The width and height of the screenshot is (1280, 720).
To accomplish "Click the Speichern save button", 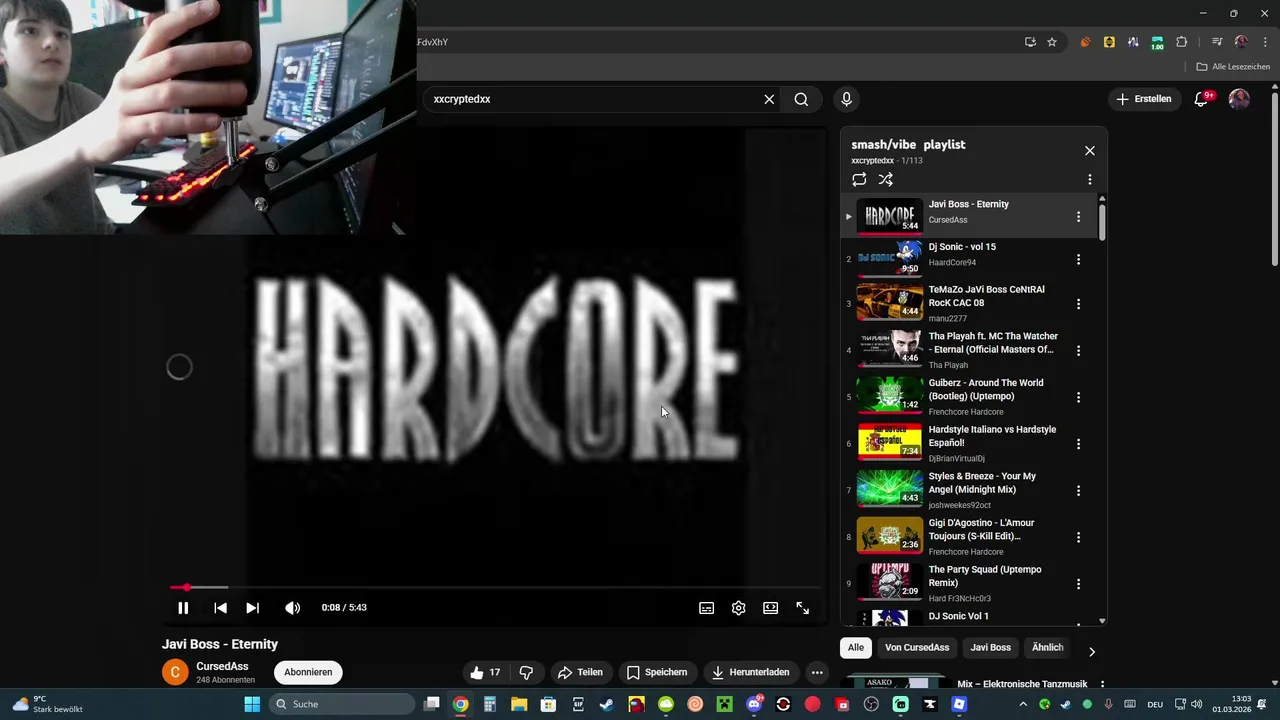I will tap(656, 673).
